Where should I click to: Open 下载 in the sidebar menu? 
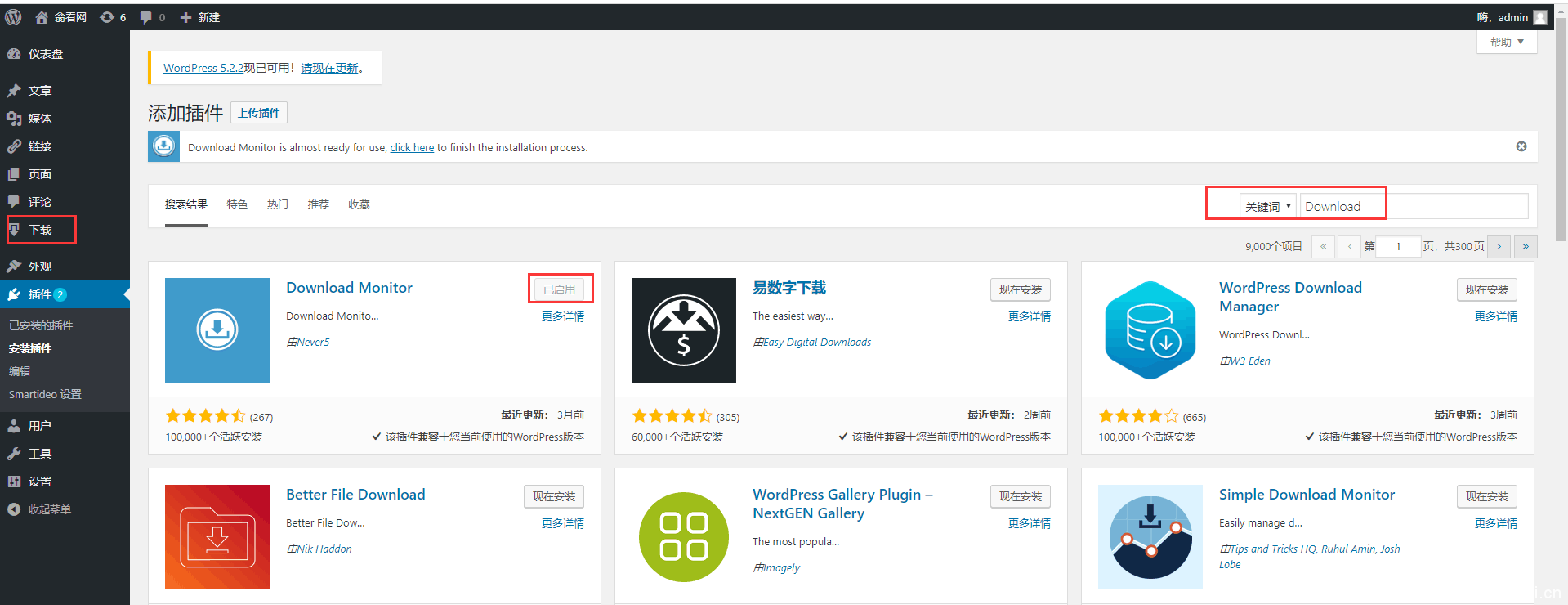point(40,230)
